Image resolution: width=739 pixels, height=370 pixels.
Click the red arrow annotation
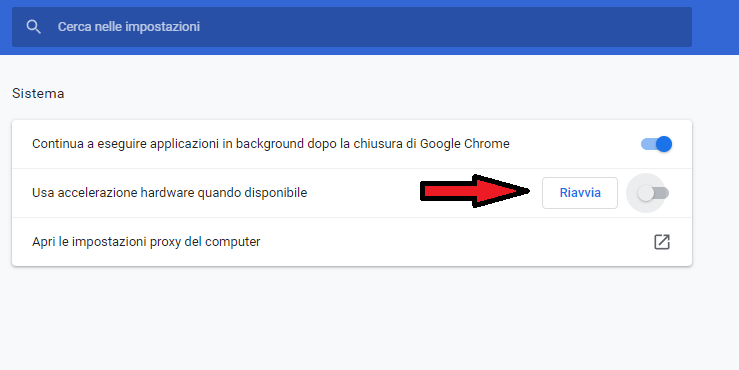475,191
